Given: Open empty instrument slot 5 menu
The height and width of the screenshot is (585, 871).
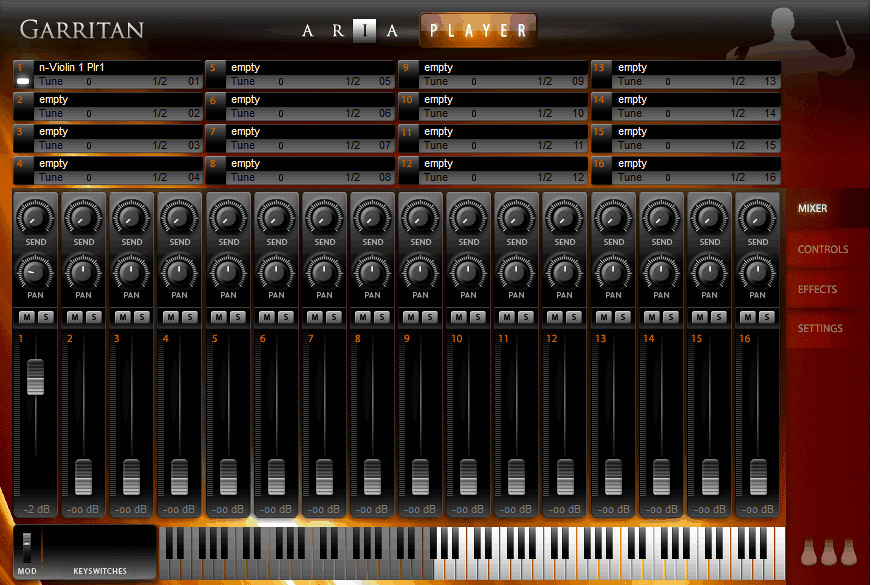Looking at the screenshot, I should click(x=310, y=67).
